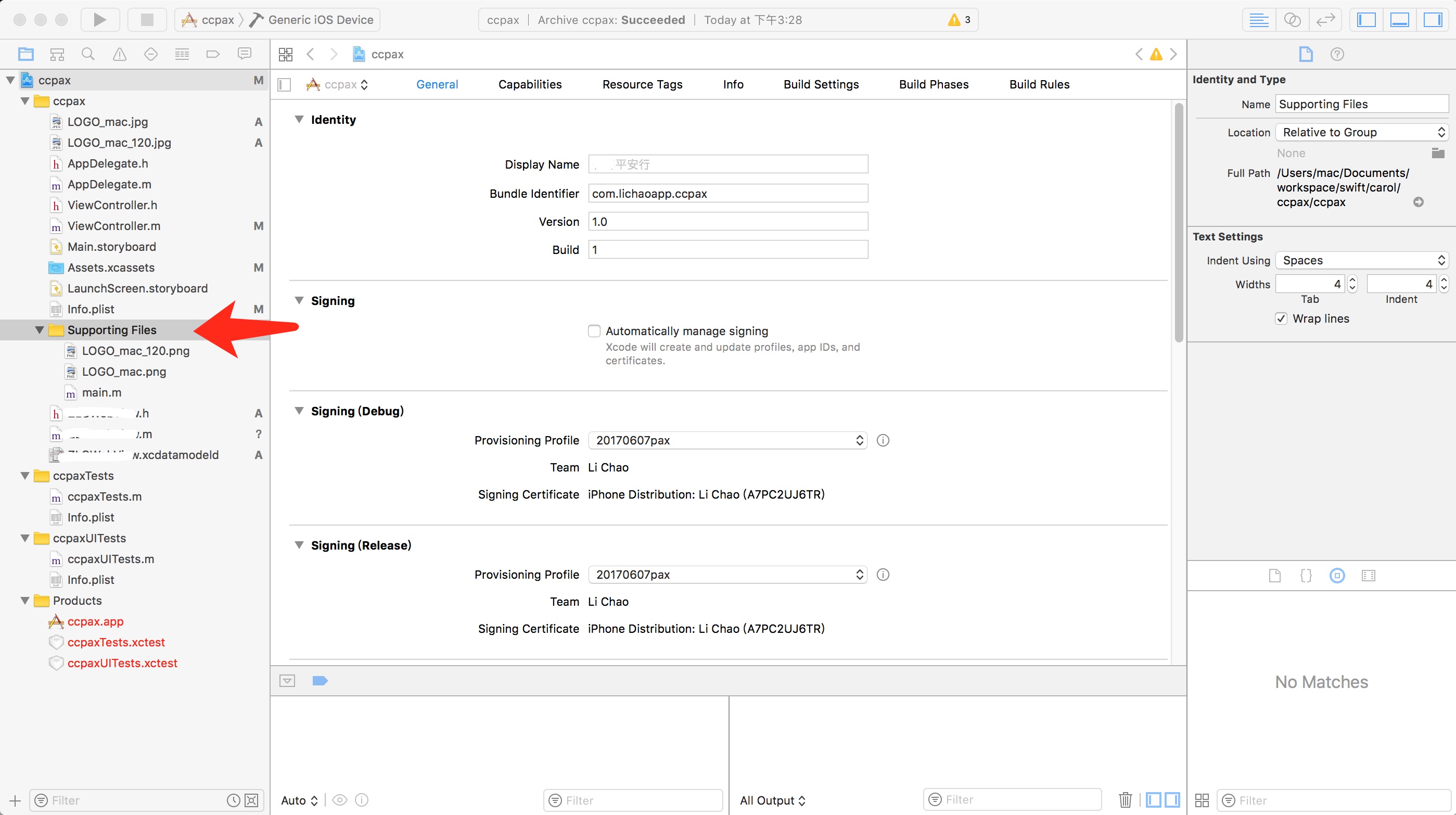Collapse the Identity section
The height and width of the screenshot is (815, 1456).
click(299, 119)
